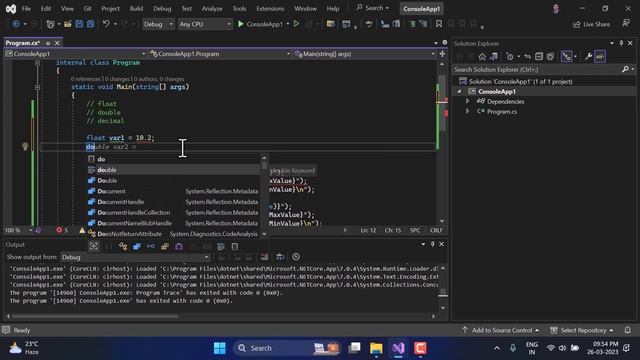Screen dimensions: 640x360
Task: Click the Search Solution Explorer input field
Action: pos(537,69)
